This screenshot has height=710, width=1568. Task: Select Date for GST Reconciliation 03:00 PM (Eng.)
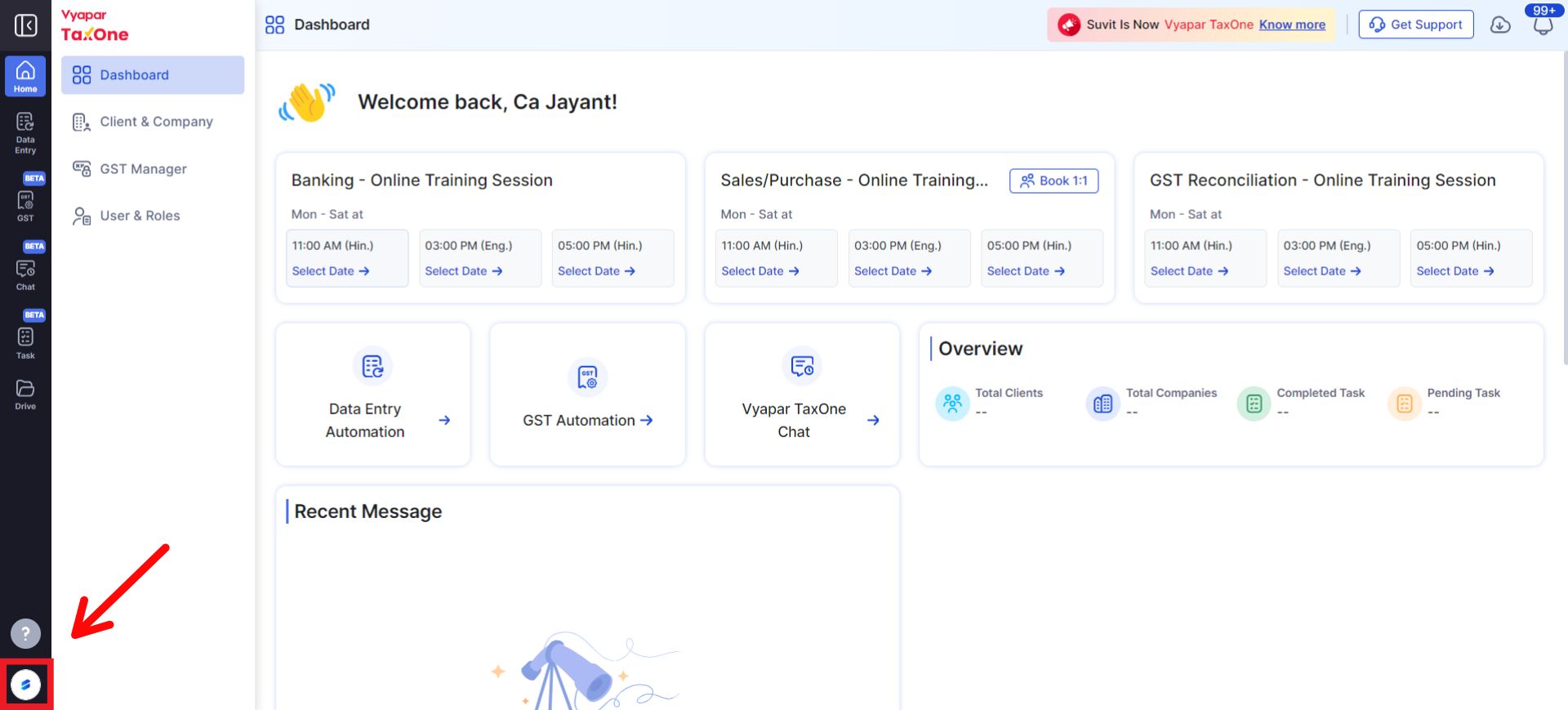1322,271
